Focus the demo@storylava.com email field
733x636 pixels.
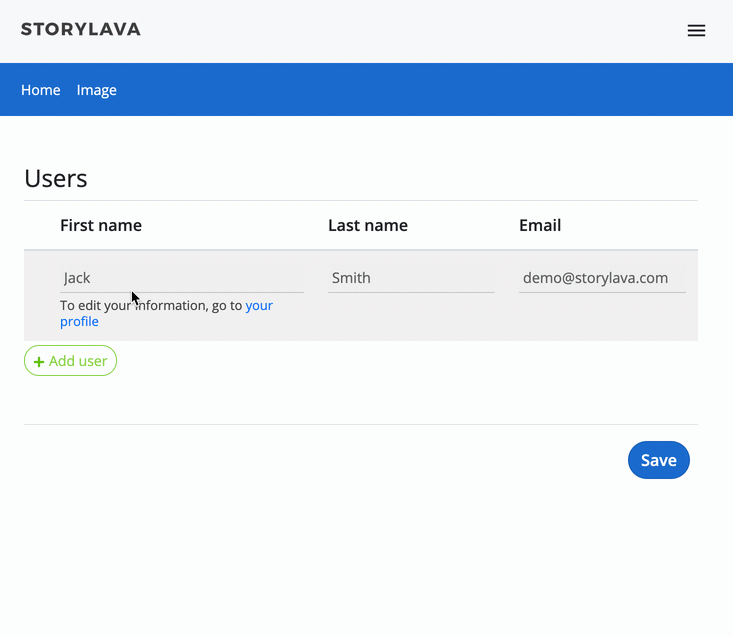pos(602,278)
